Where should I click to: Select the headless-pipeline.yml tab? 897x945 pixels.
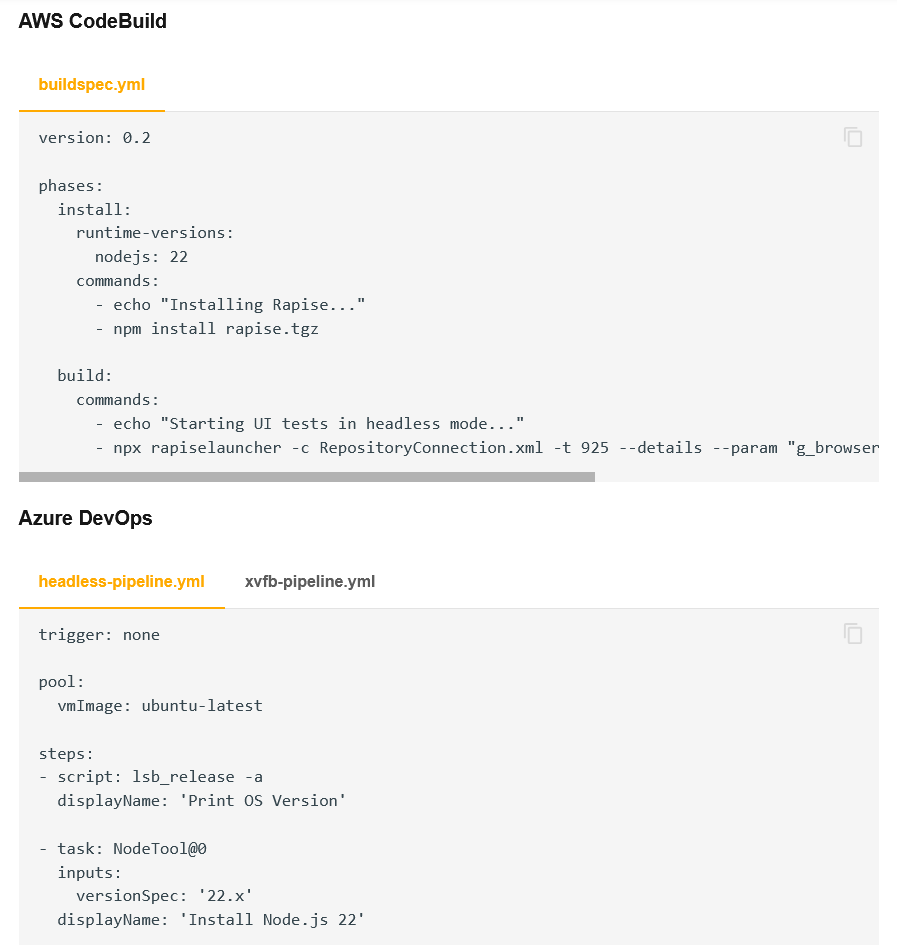coord(121,581)
